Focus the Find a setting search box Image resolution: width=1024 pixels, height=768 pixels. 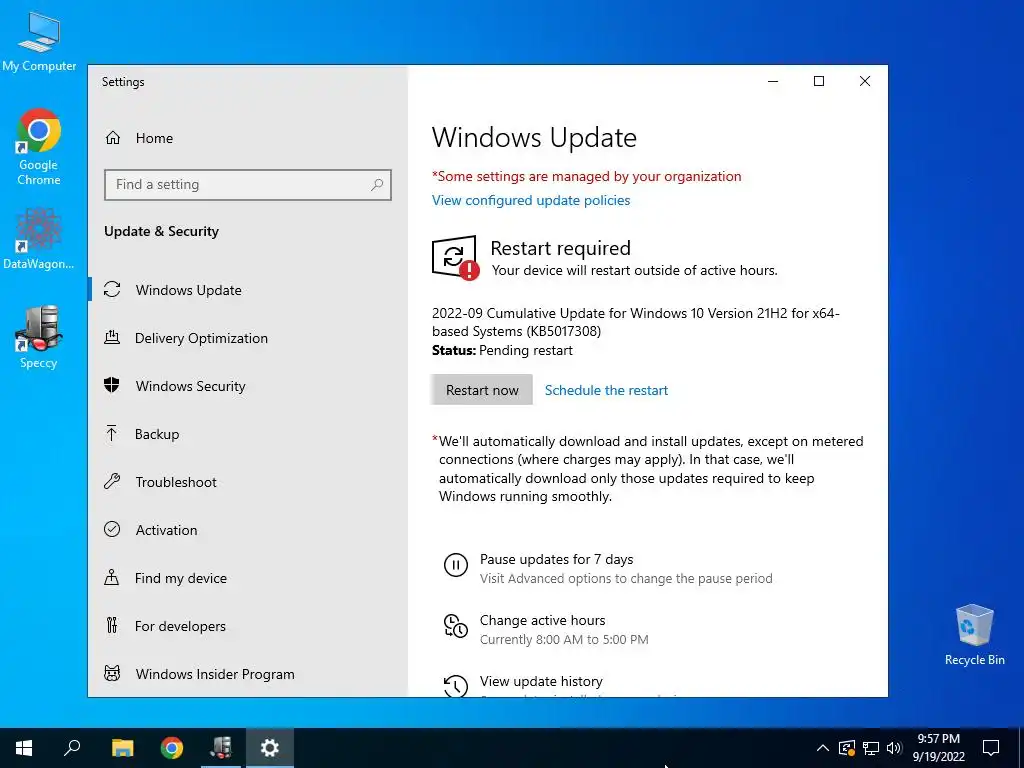tap(248, 185)
